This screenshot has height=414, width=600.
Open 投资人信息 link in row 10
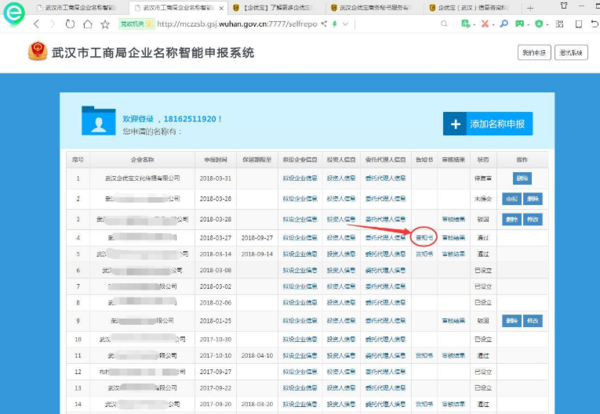coord(341,339)
